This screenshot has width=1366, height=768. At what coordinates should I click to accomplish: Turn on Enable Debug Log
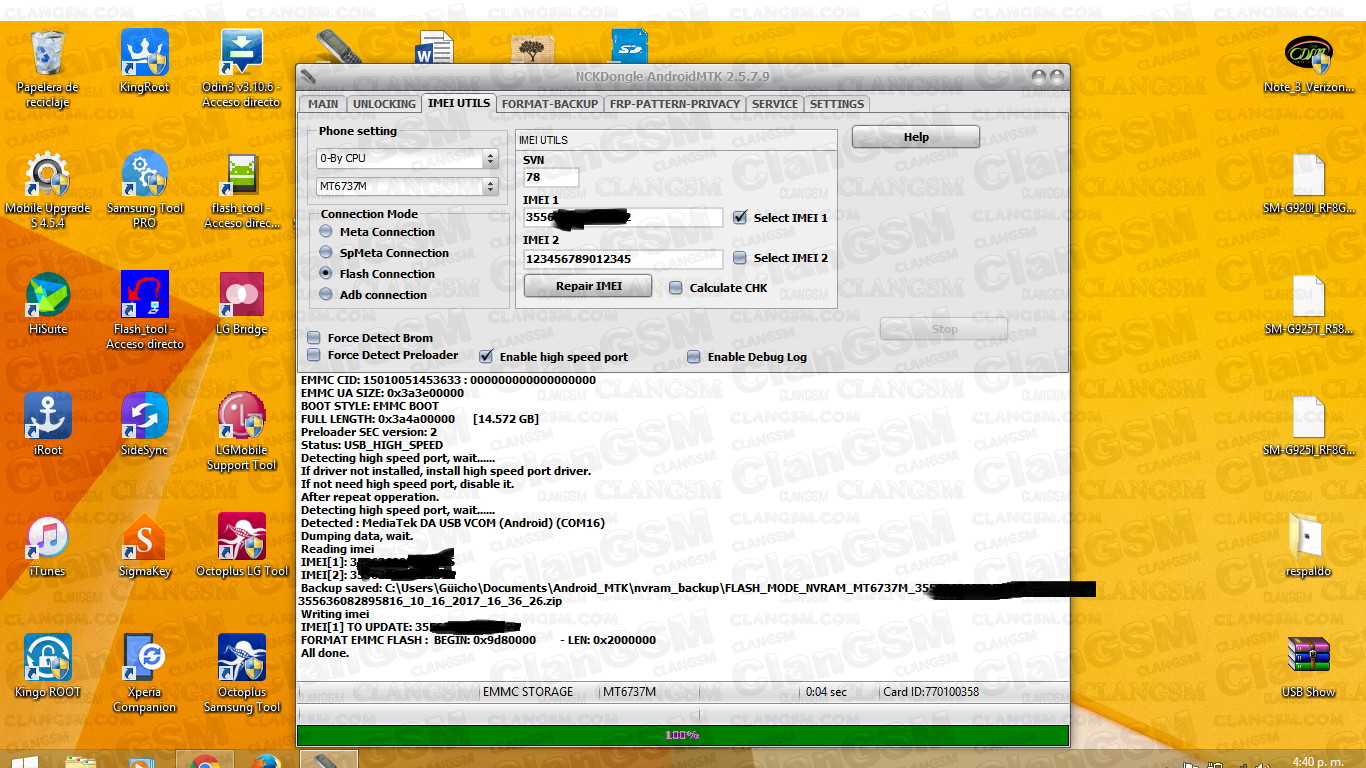coord(694,356)
